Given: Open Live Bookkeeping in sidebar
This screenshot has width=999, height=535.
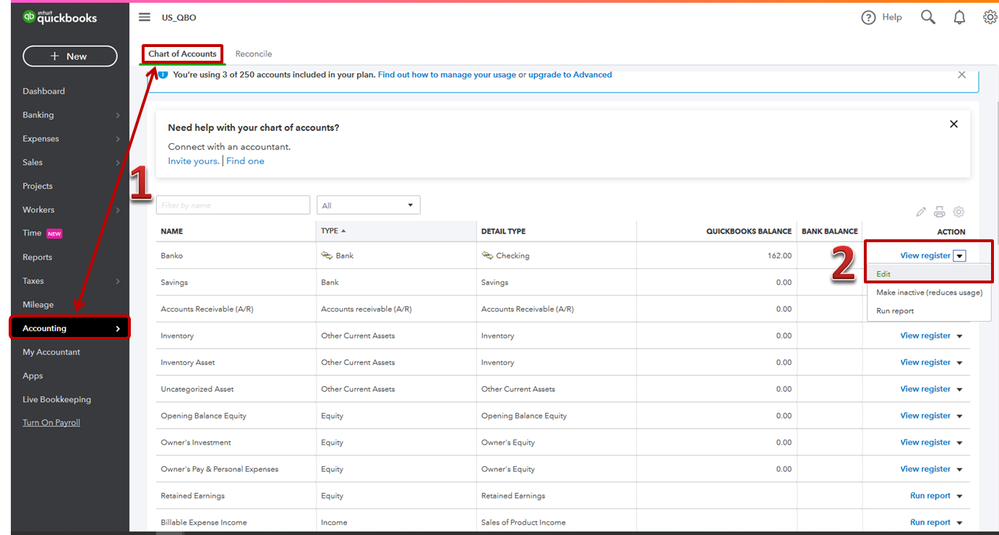Looking at the screenshot, I should coord(57,399).
